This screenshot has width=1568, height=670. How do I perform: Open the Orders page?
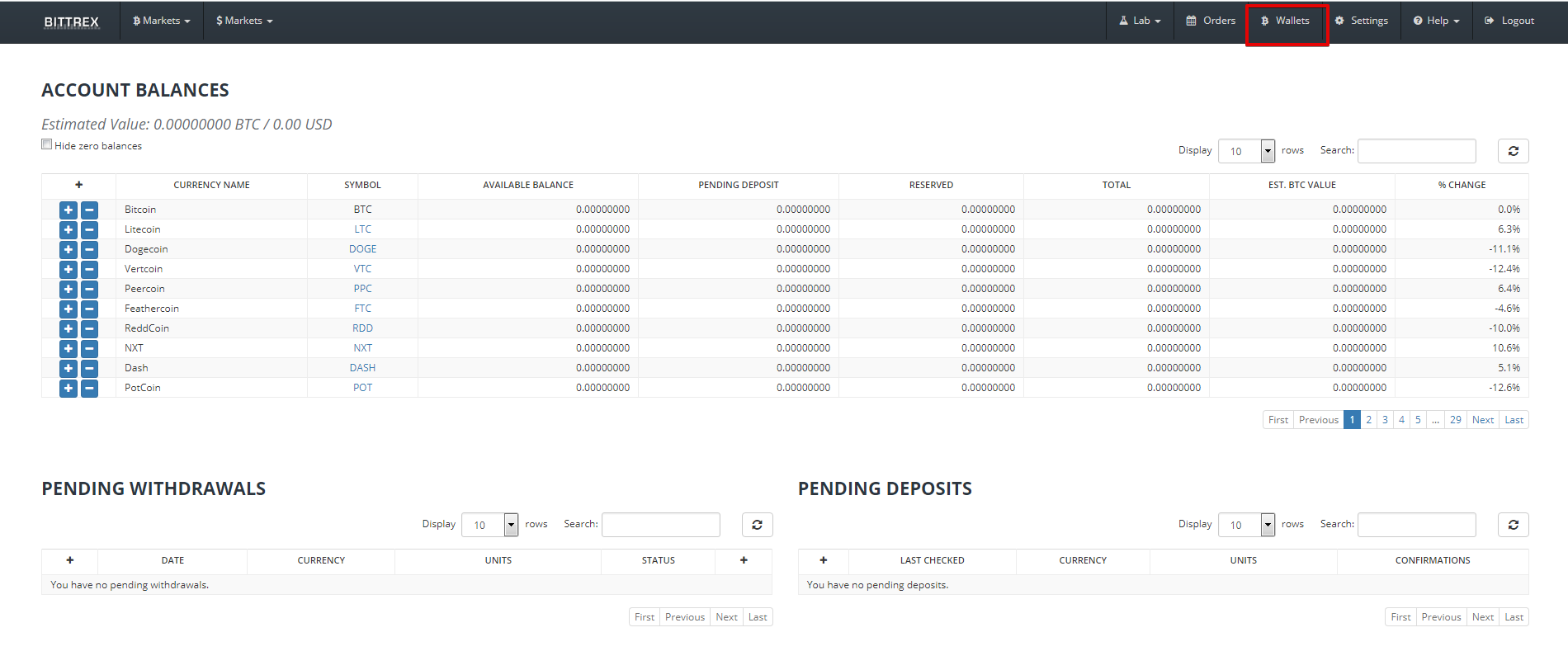(1211, 21)
